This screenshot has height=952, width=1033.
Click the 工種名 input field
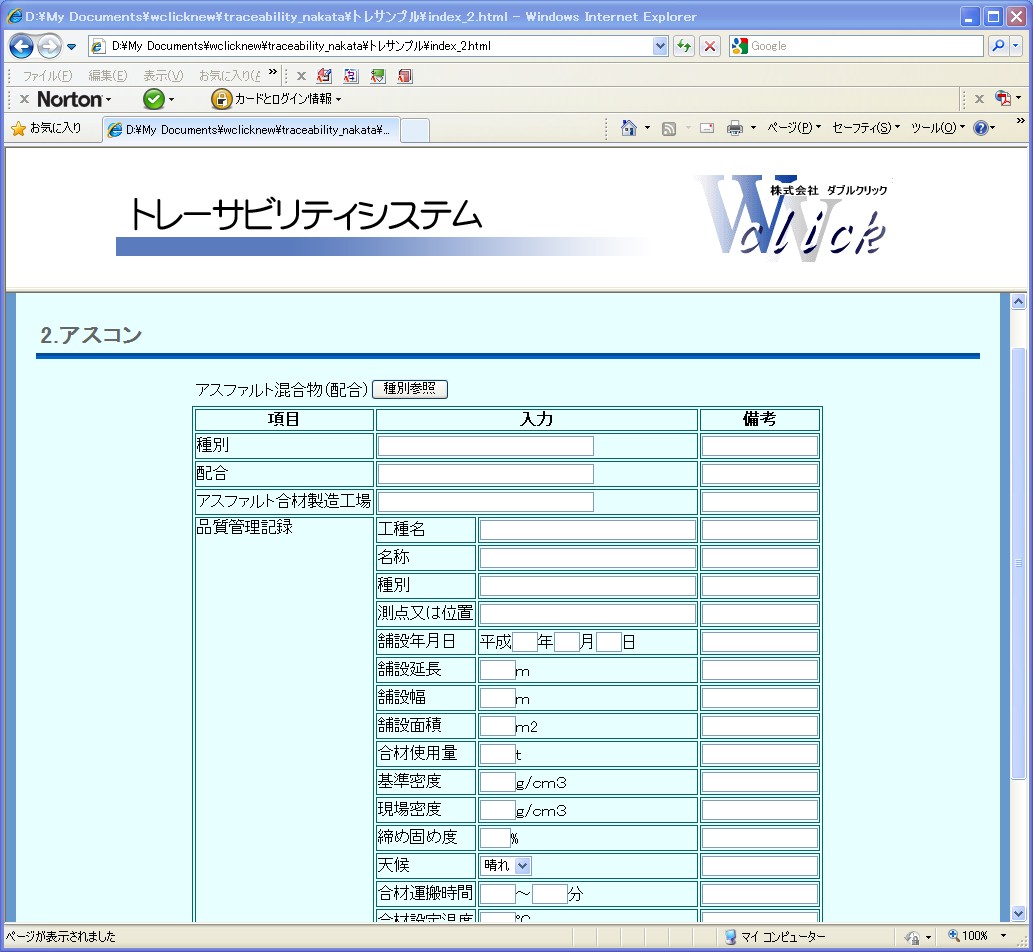tap(588, 530)
